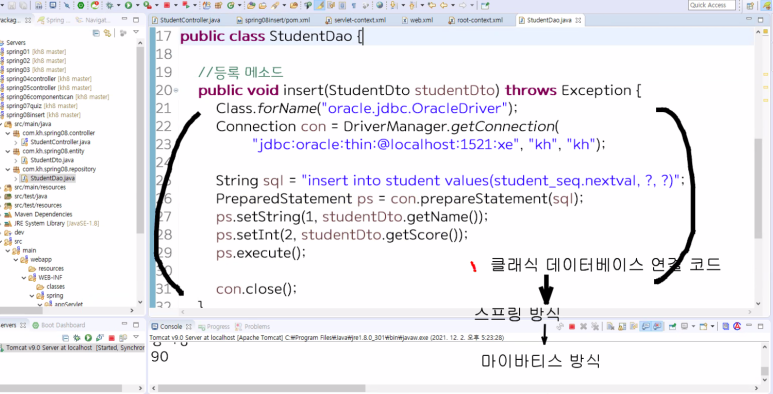Start the server in the Servers view

pos(88,338)
